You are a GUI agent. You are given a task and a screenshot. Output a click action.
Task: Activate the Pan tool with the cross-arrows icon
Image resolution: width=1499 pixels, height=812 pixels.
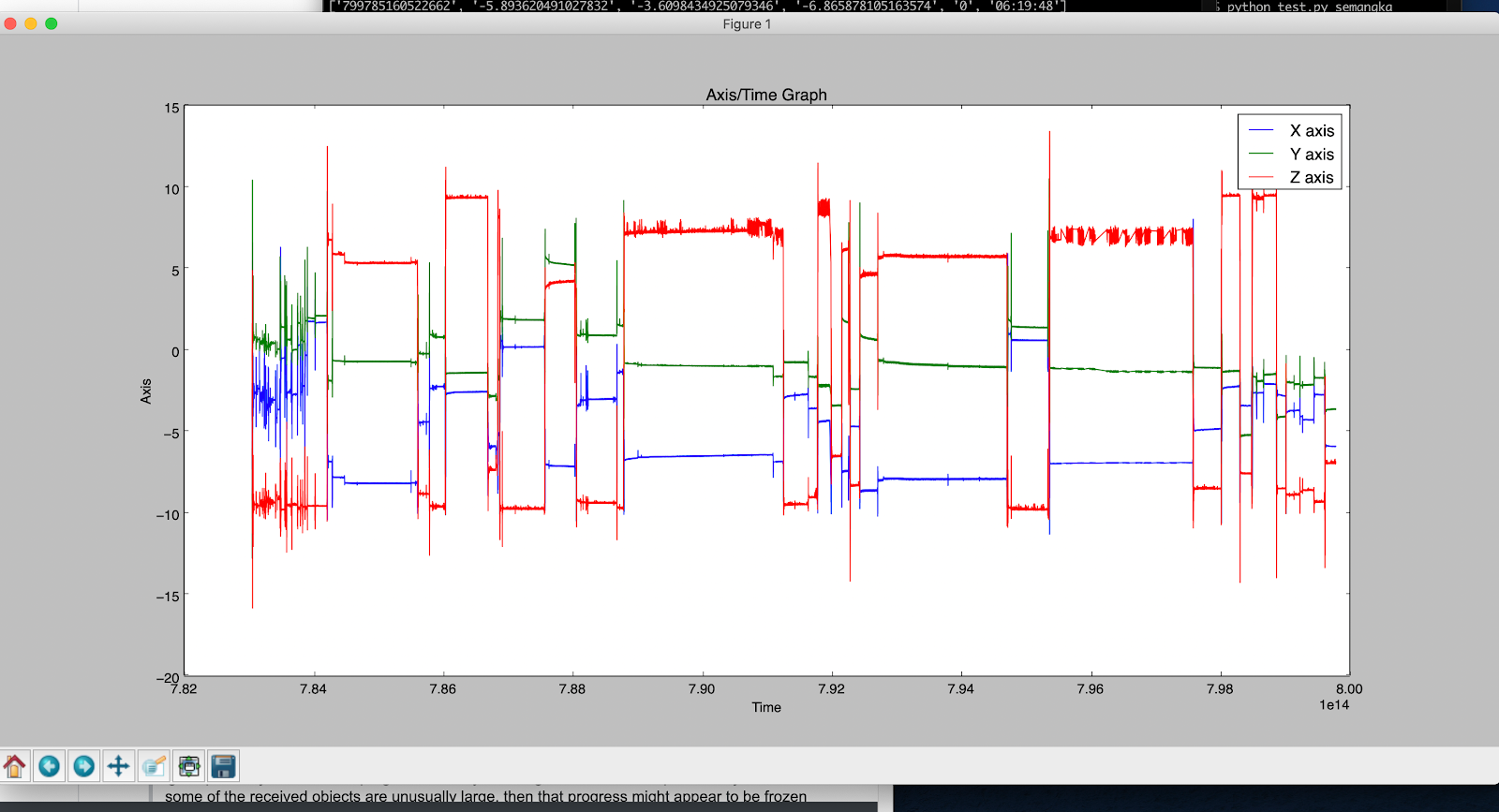point(118,766)
